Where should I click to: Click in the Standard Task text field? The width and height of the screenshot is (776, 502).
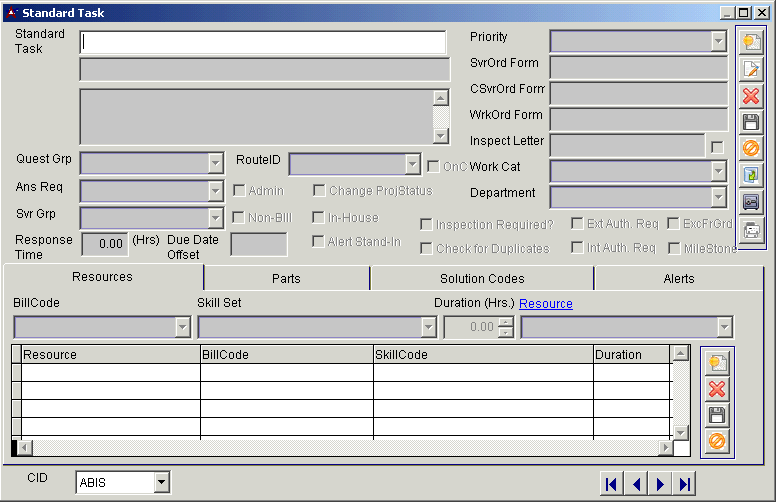point(263,42)
